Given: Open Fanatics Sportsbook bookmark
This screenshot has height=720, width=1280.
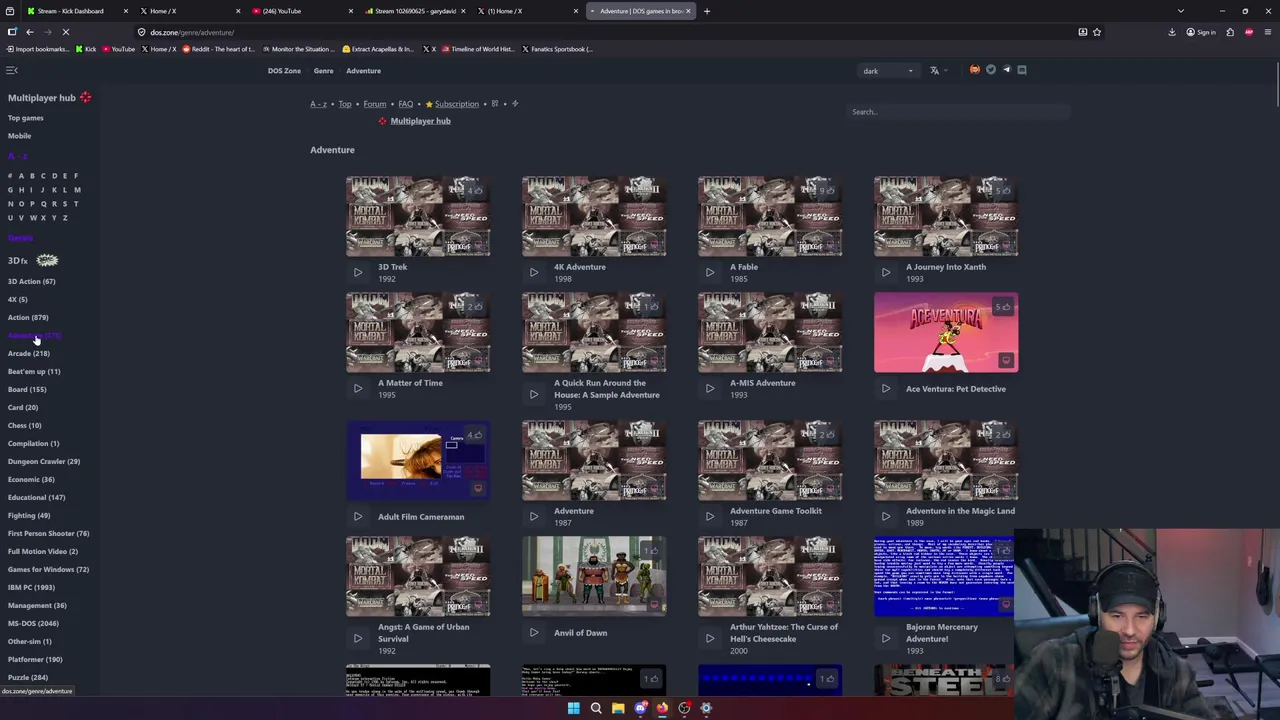Looking at the screenshot, I should [557, 49].
